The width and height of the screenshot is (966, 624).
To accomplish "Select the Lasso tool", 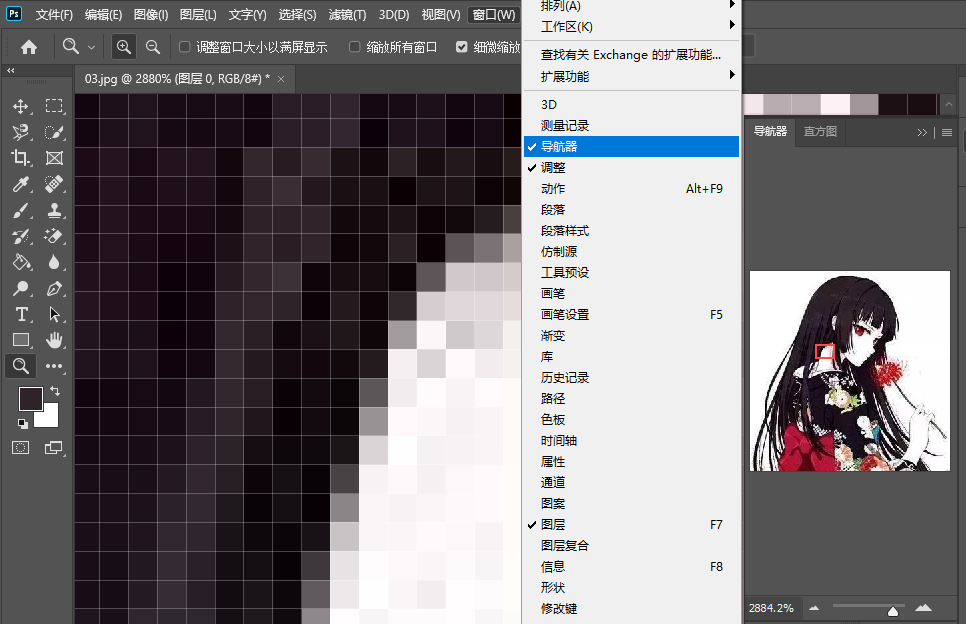I will click(20, 132).
